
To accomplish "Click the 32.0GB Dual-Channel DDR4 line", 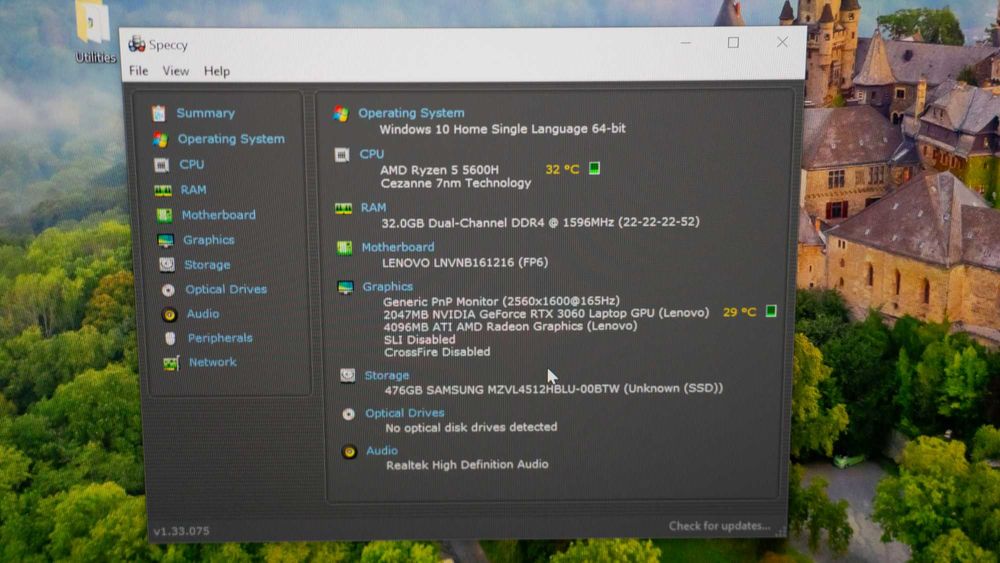I will 541,223.
